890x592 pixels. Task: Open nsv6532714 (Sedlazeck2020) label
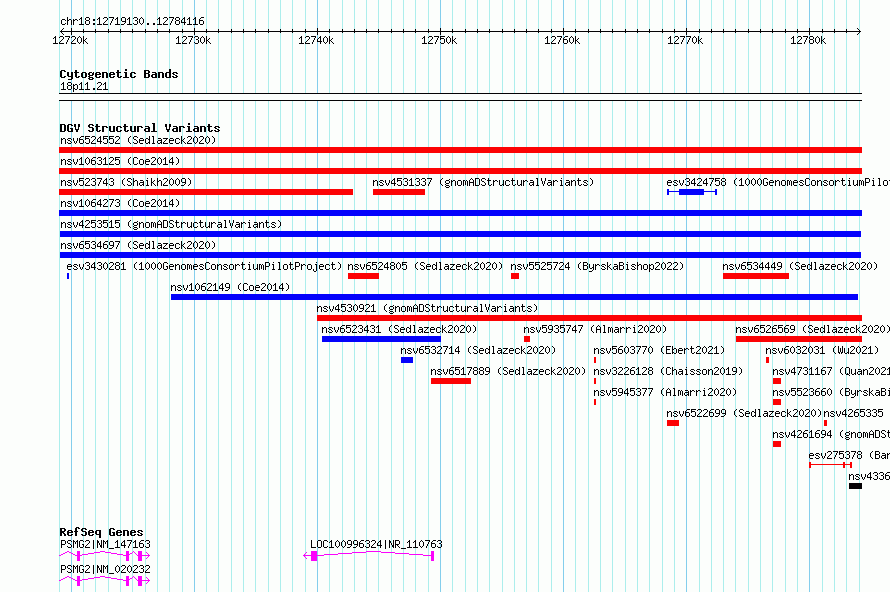[478, 350]
